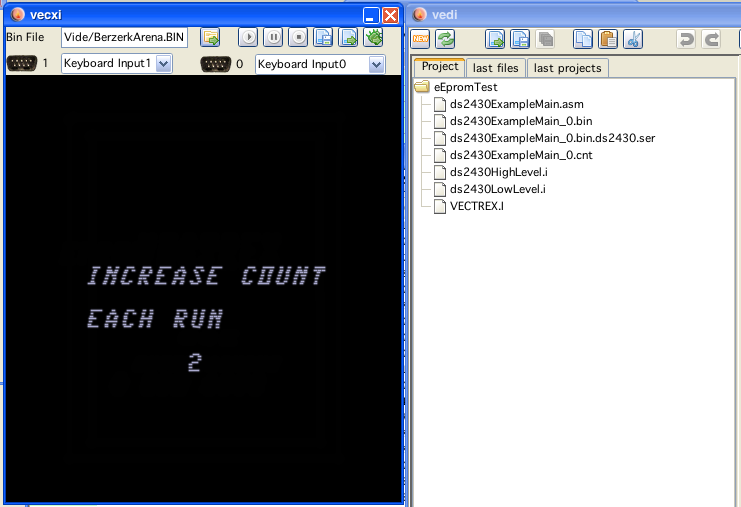This screenshot has height=507, width=741.
Task: Select VECTREX.I file in tree
Action: [476, 206]
